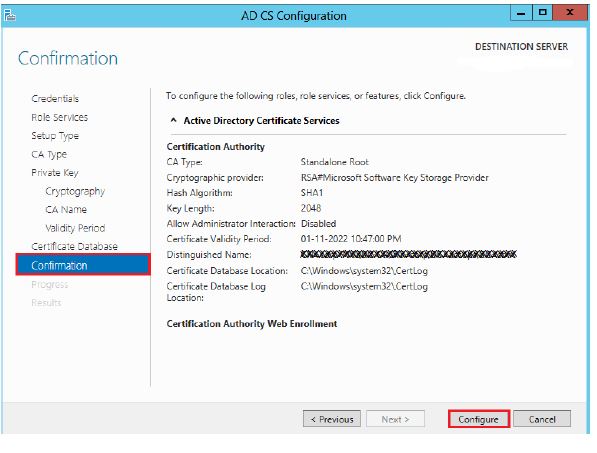This screenshot has width=597, height=453.
Task: Open the Credentials step
Action: click(55, 99)
